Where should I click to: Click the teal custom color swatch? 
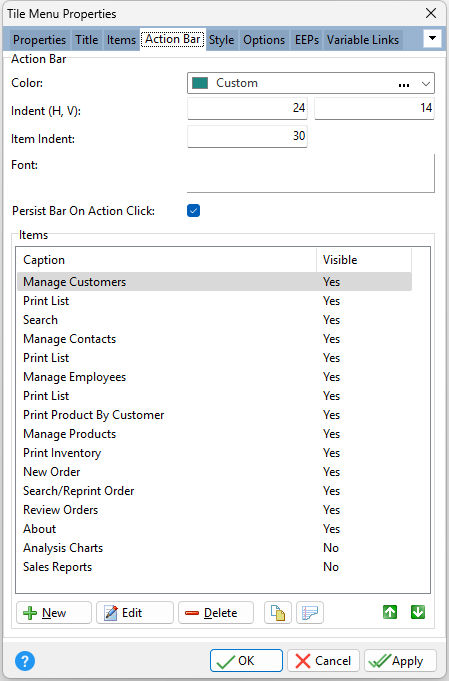(200, 83)
